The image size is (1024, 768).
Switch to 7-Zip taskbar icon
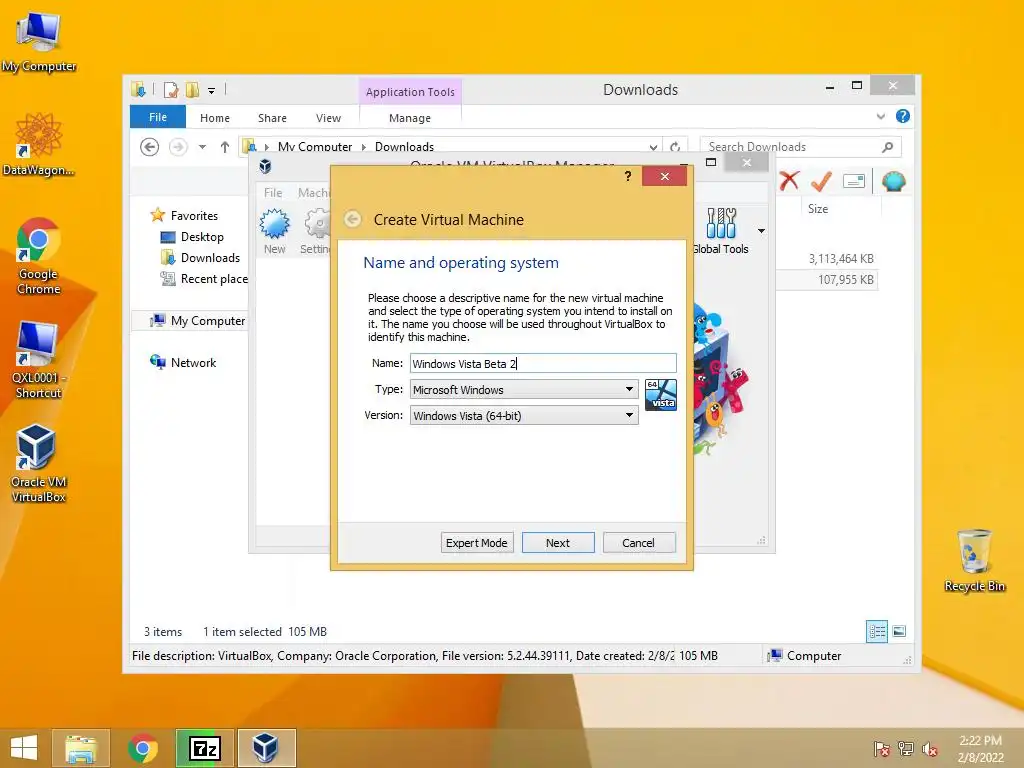pyautogui.click(x=204, y=748)
